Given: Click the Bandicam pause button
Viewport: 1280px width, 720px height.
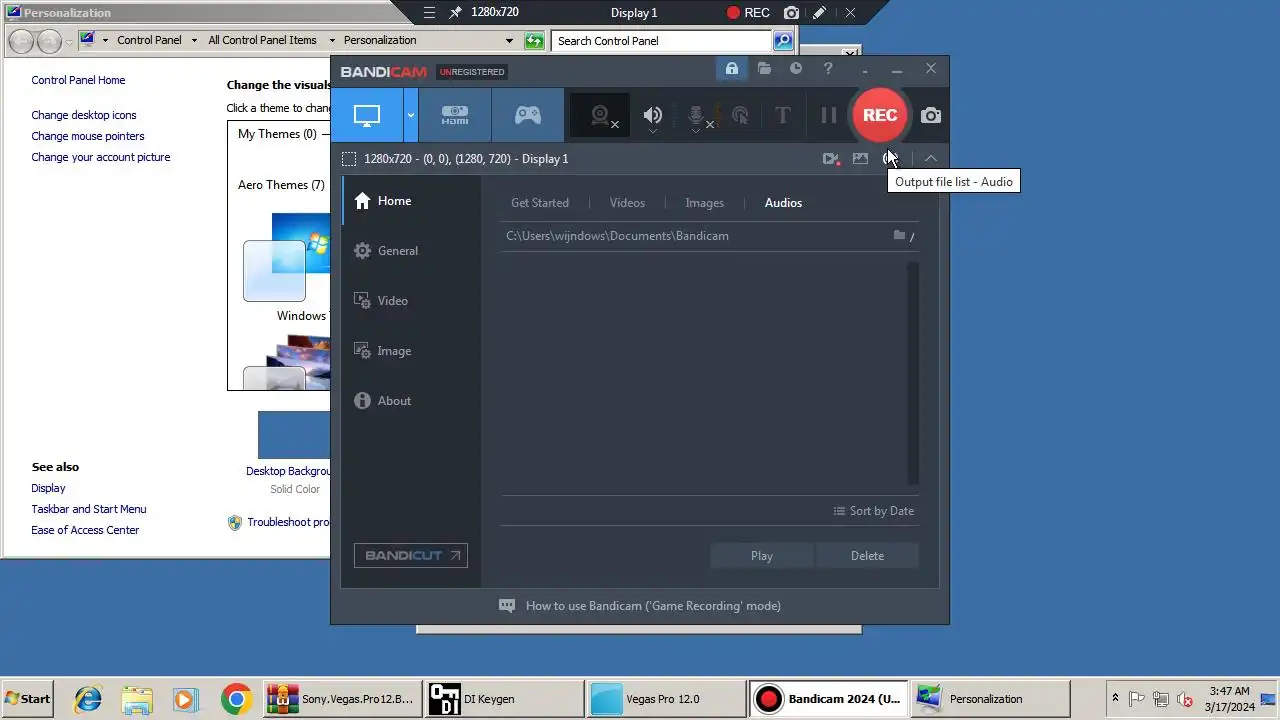Looking at the screenshot, I should pos(828,115).
